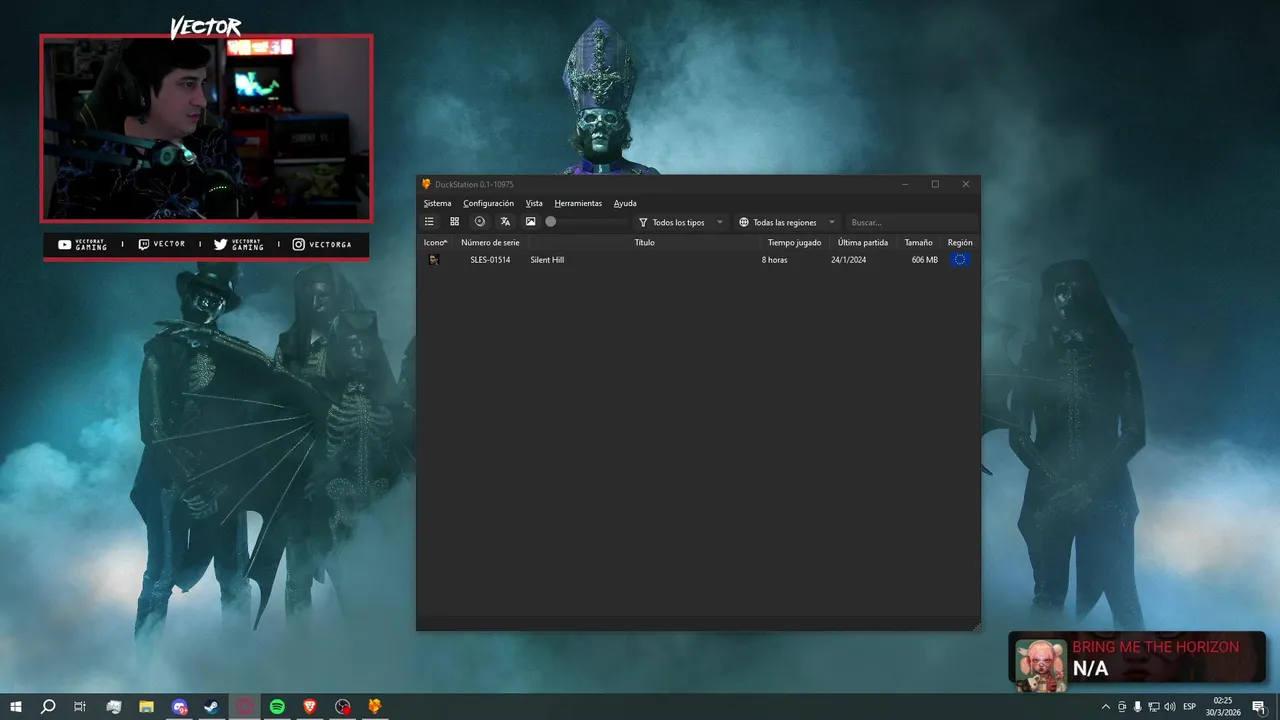Viewport: 1280px width, 720px height.
Task: Click the Silent Hill game icon thumbnail
Action: click(x=434, y=260)
